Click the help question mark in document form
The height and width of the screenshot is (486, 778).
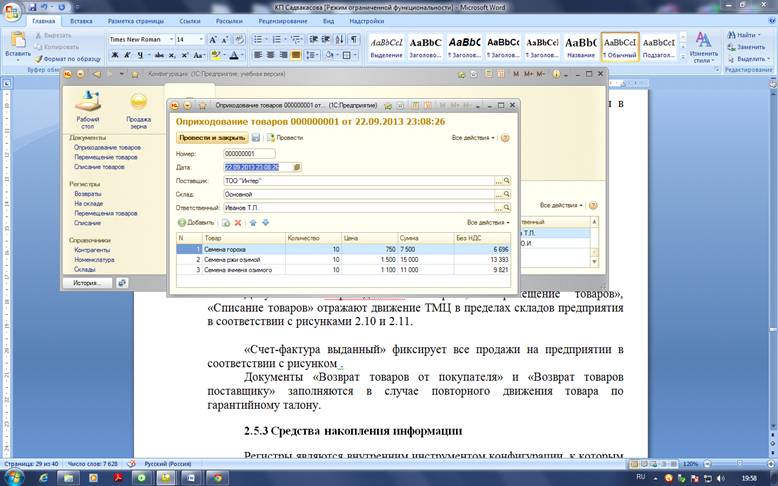pos(505,137)
